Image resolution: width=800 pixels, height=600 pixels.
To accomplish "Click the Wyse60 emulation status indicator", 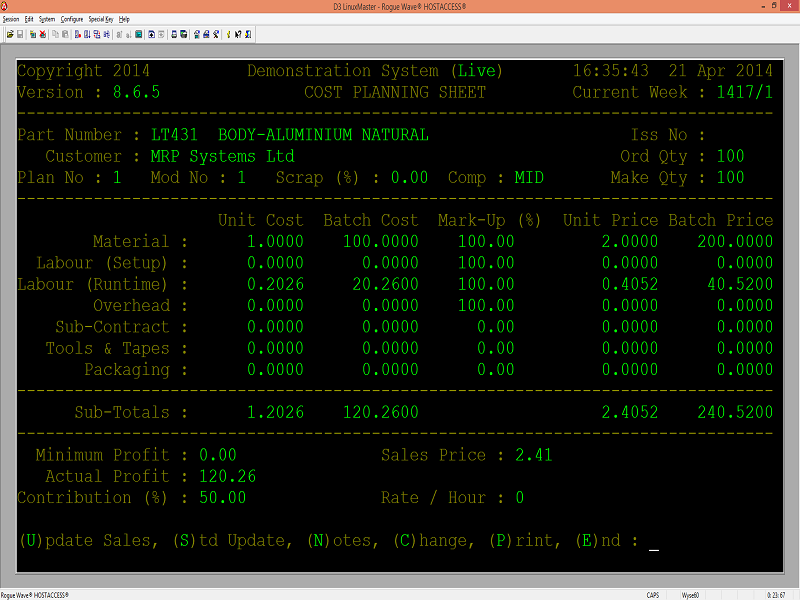I will [x=690, y=595].
